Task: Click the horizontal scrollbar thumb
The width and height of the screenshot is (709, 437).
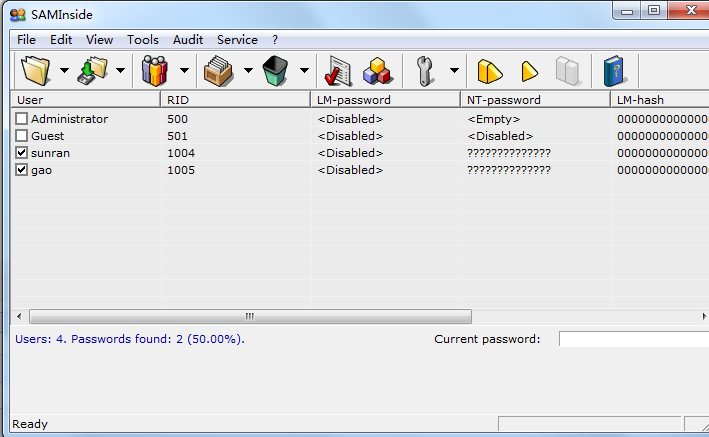Action: pos(251,317)
